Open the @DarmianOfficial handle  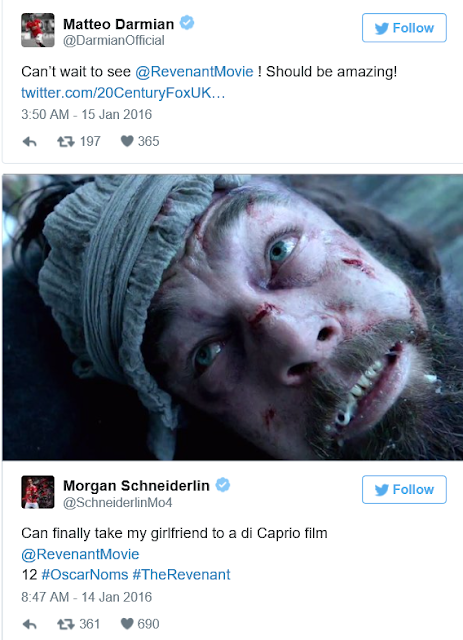click(114, 40)
